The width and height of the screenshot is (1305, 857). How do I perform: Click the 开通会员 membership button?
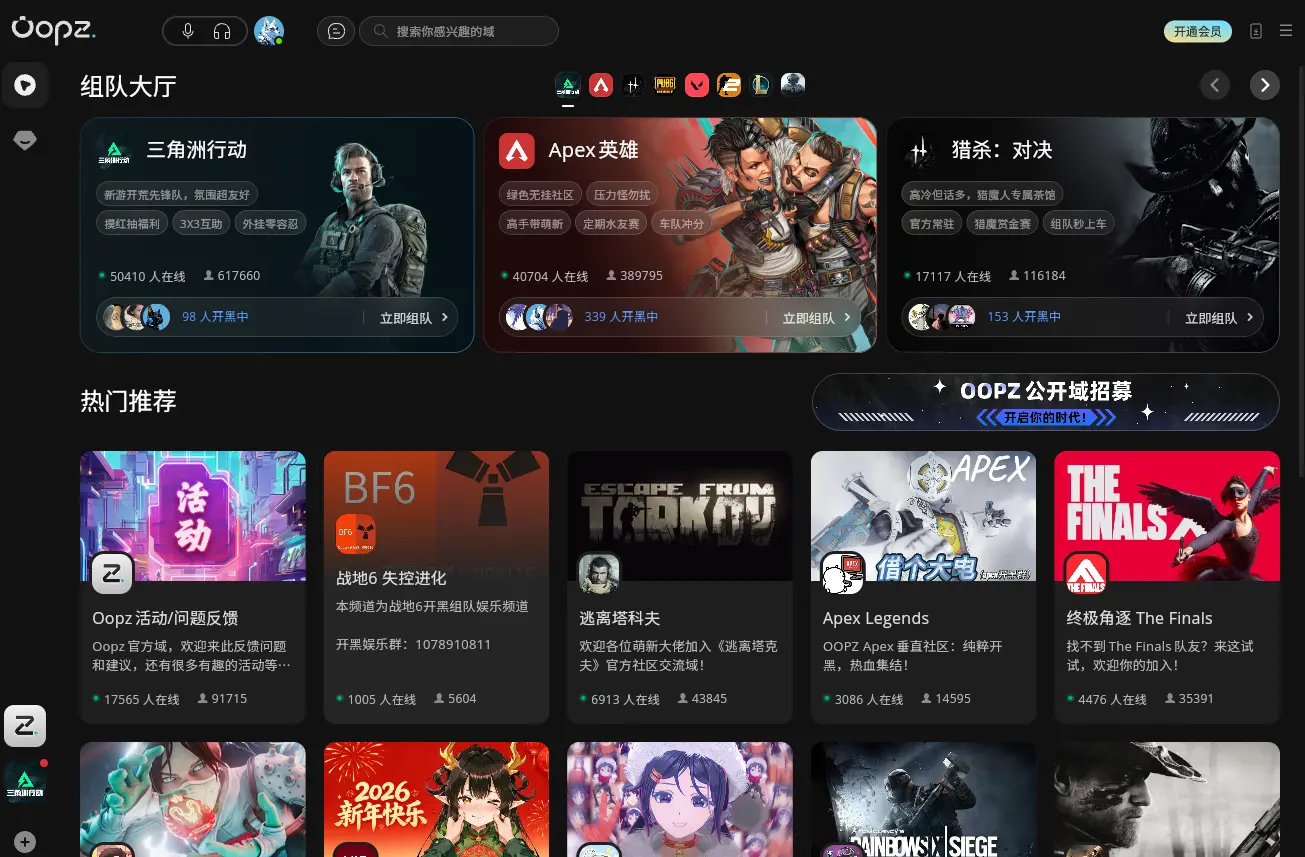point(1197,31)
